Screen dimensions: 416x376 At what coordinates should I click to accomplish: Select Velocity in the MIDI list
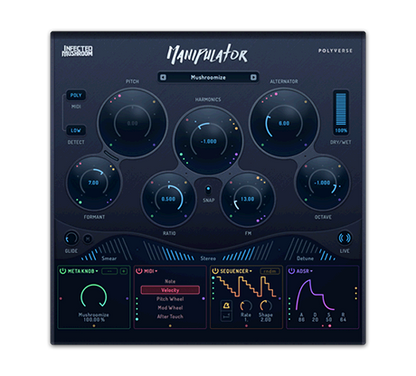[x=170, y=290]
